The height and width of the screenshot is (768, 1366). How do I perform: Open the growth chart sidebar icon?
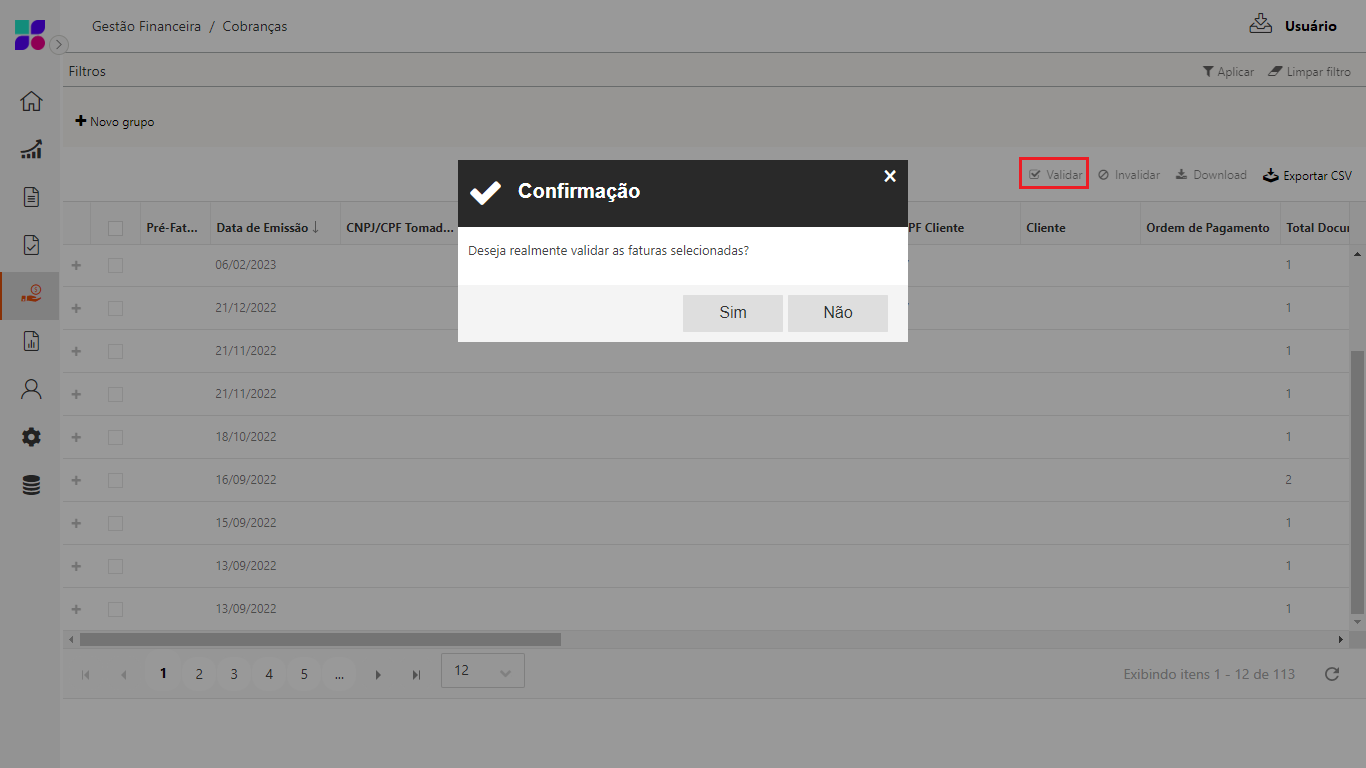(x=31, y=150)
